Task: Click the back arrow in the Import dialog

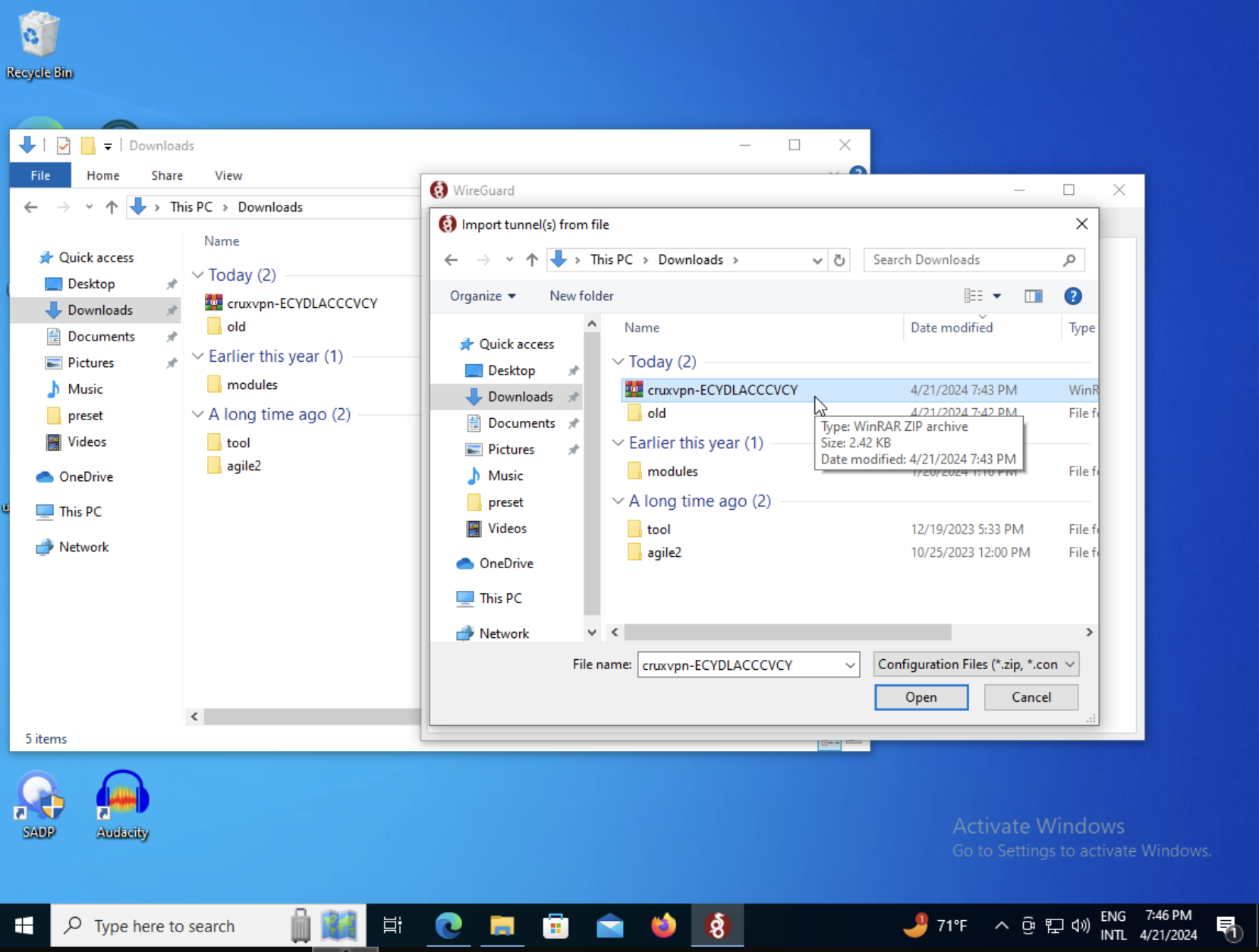Action: (452, 260)
